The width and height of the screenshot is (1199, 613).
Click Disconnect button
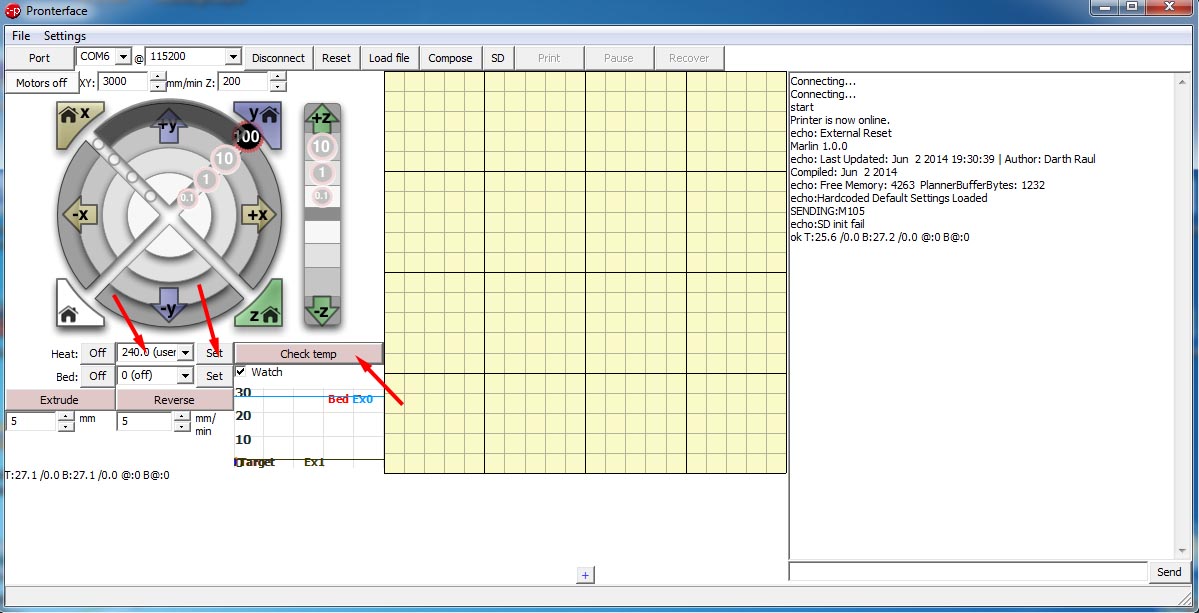[278, 58]
